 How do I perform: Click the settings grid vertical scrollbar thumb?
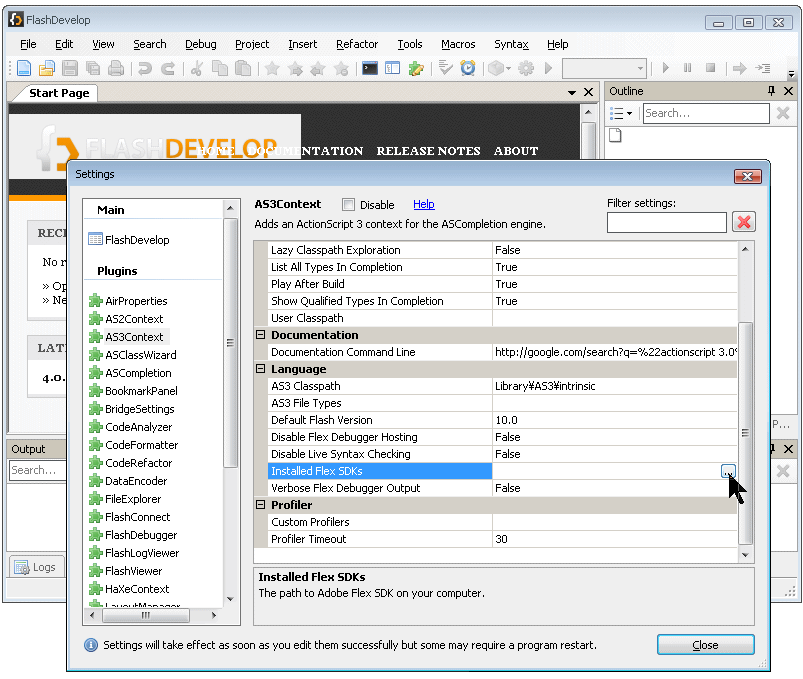click(746, 433)
